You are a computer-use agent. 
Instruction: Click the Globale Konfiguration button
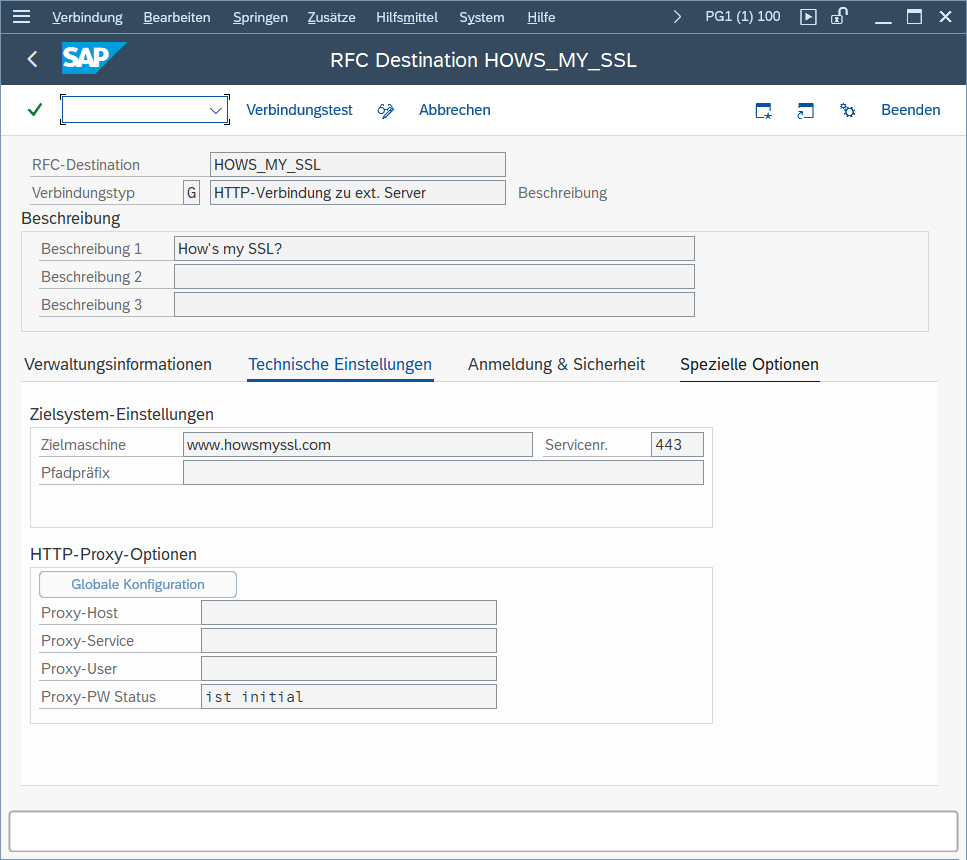138,584
